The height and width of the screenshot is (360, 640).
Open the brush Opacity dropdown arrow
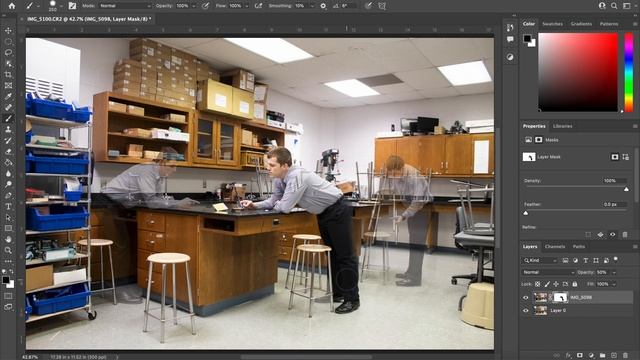(194, 6)
